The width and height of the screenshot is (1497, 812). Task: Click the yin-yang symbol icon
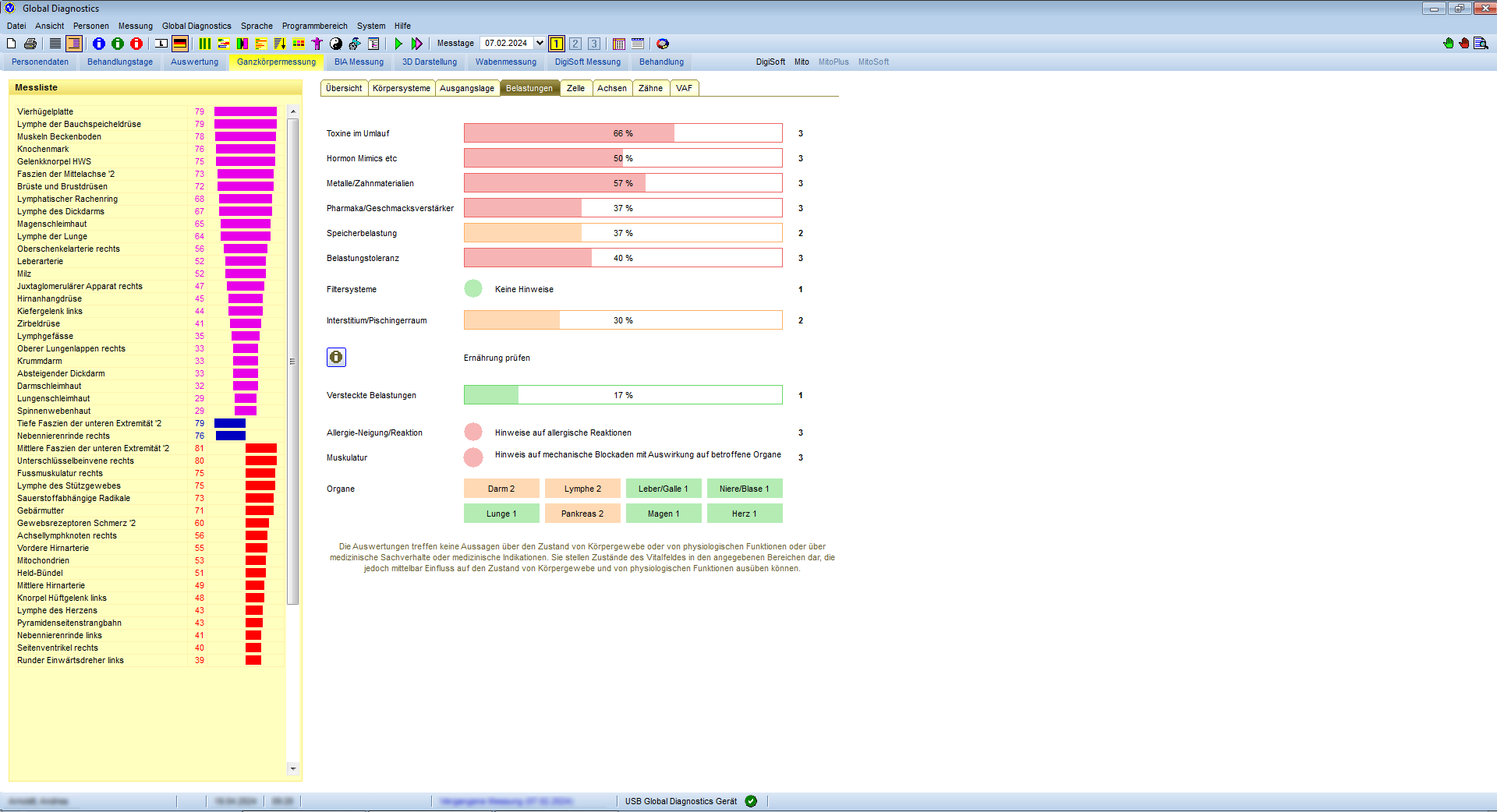tap(336, 44)
